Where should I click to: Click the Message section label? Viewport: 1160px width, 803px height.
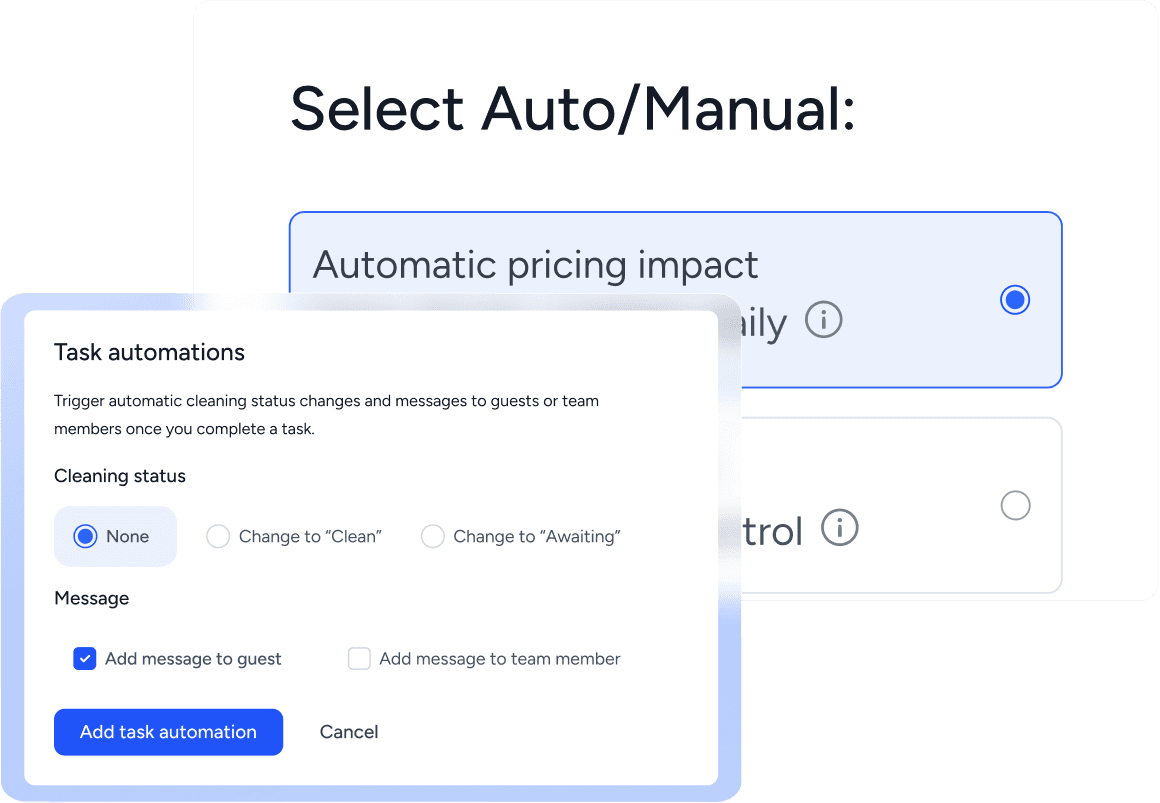91,597
